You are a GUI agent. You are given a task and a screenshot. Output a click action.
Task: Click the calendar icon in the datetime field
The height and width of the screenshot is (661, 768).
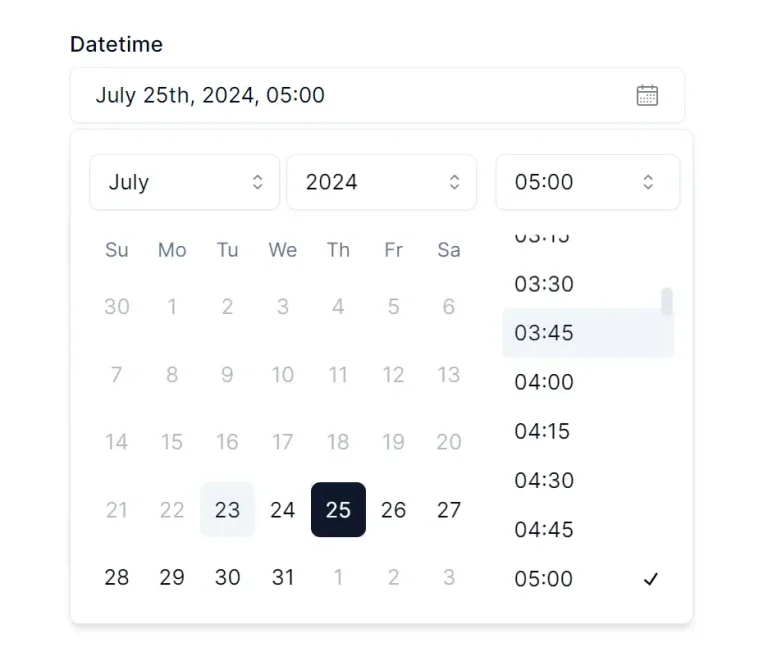point(647,96)
